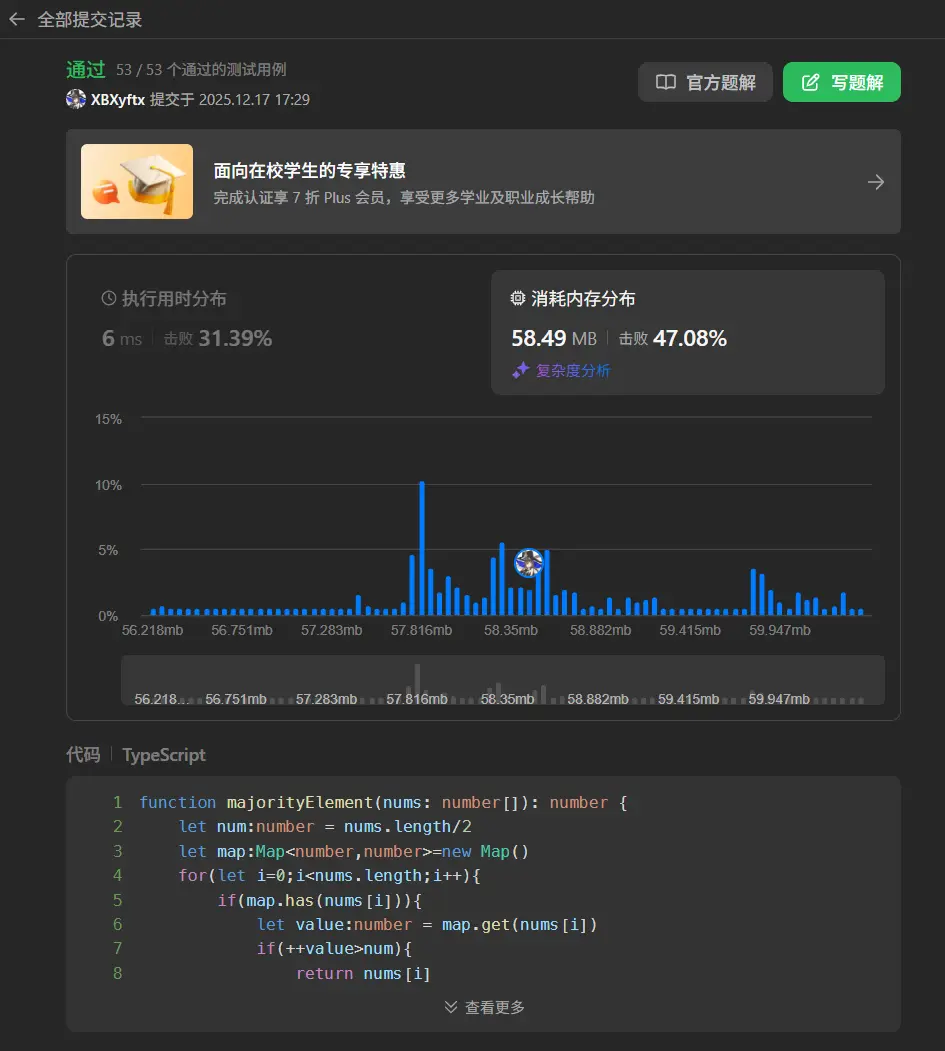Click the right arrow on student offer banner

pos(875,182)
